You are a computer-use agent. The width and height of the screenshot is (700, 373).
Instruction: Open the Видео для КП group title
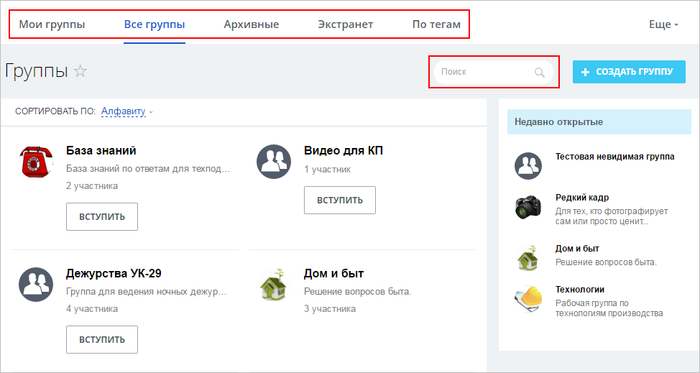343,151
